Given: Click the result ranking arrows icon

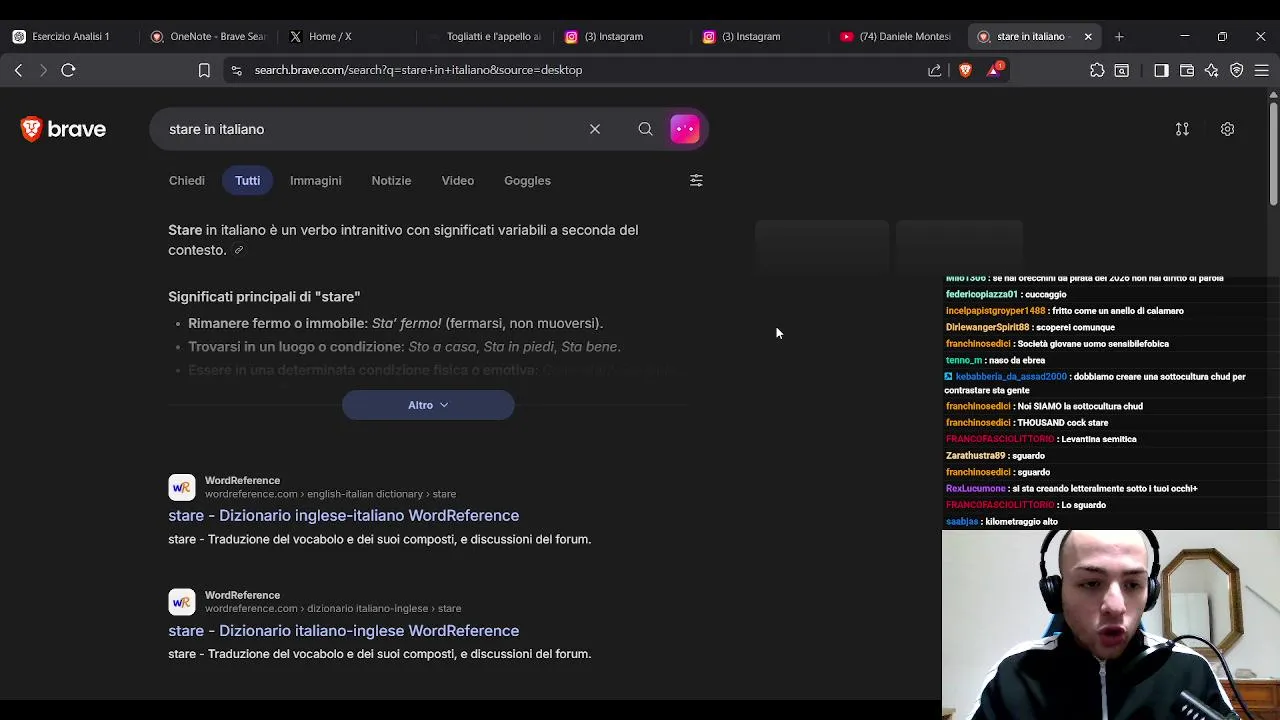Looking at the screenshot, I should 1182,129.
